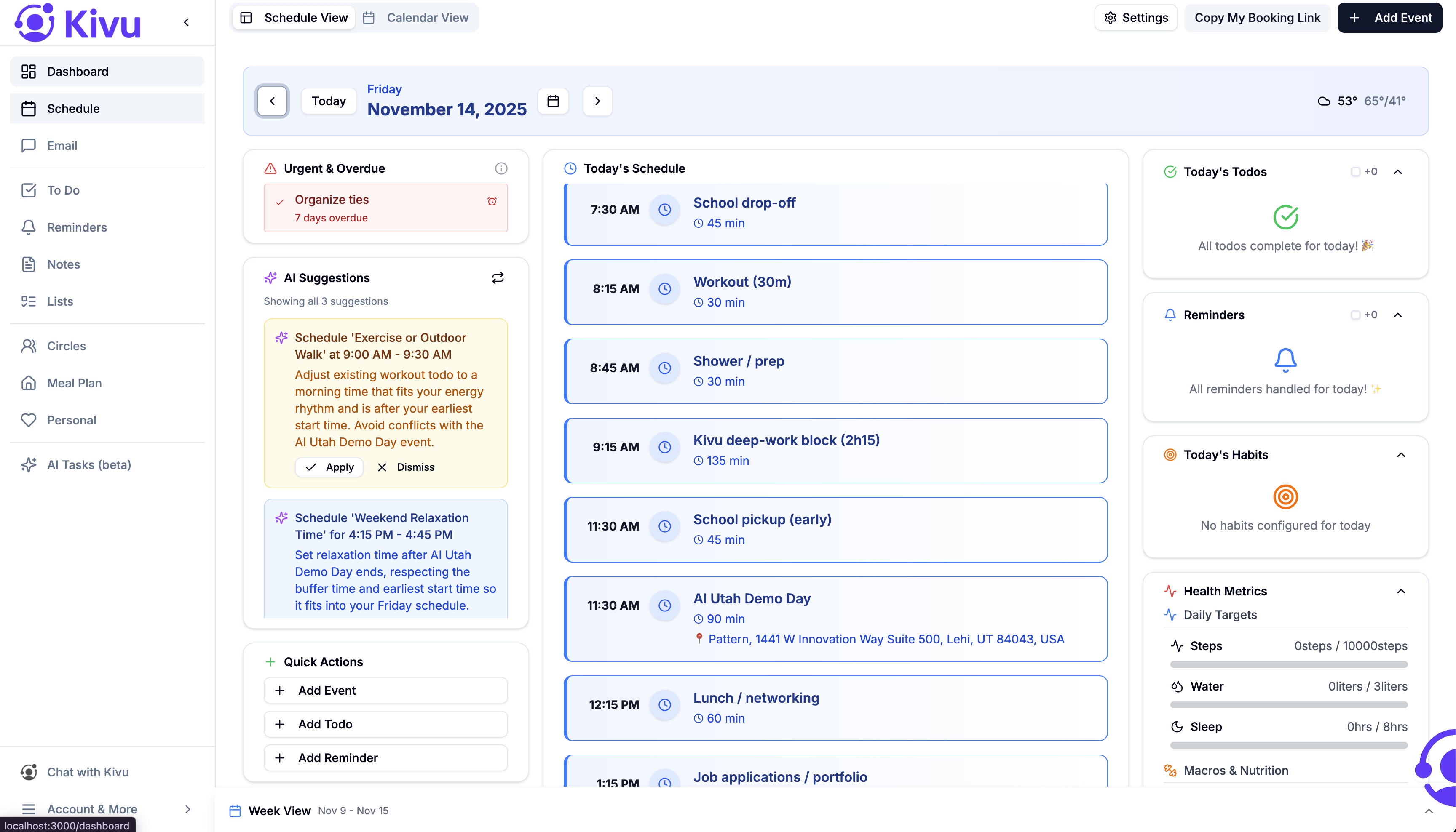The width and height of the screenshot is (1456, 832).
Task: Click Copy My Booking Link
Action: (x=1257, y=17)
